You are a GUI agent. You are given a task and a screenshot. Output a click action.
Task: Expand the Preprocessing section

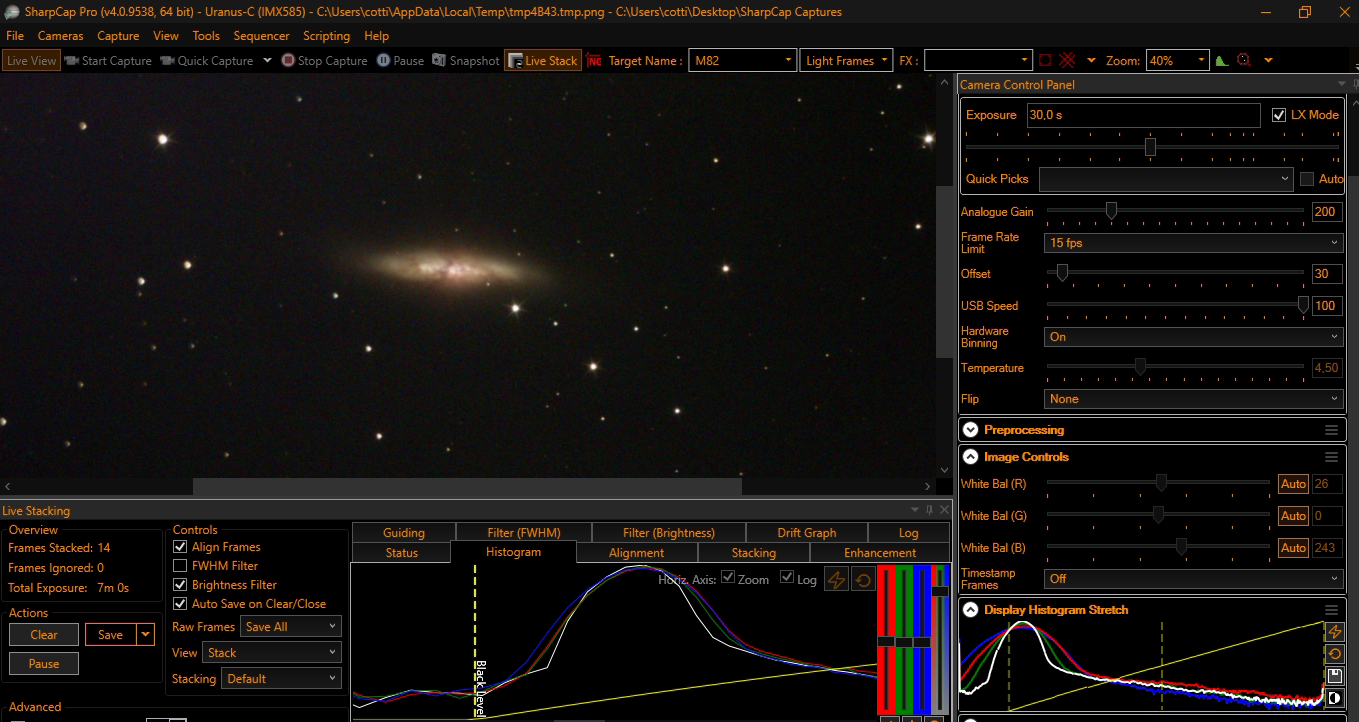click(x=970, y=430)
